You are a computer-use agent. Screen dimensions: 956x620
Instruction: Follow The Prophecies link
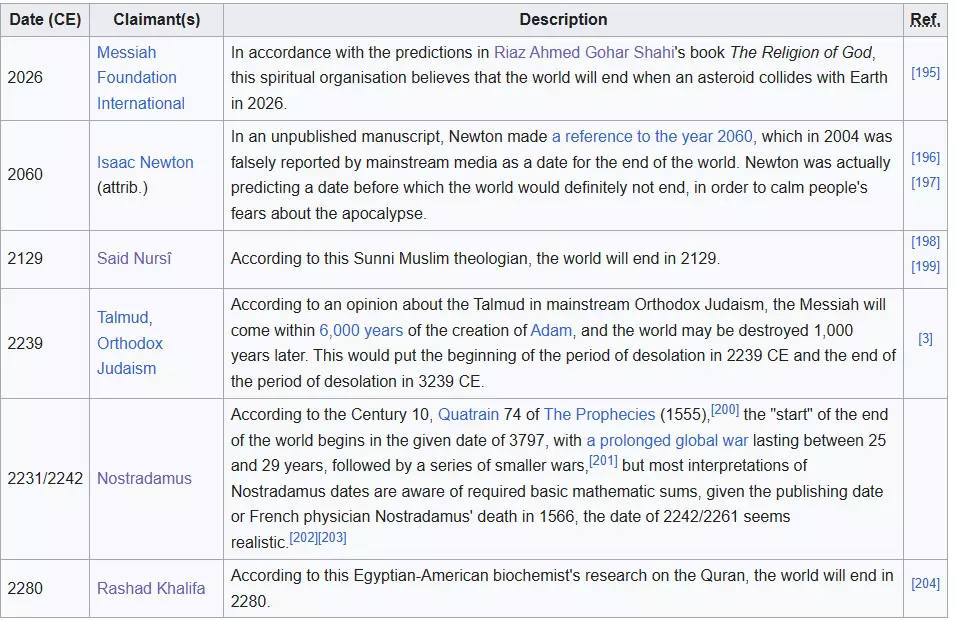(x=599, y=415)
